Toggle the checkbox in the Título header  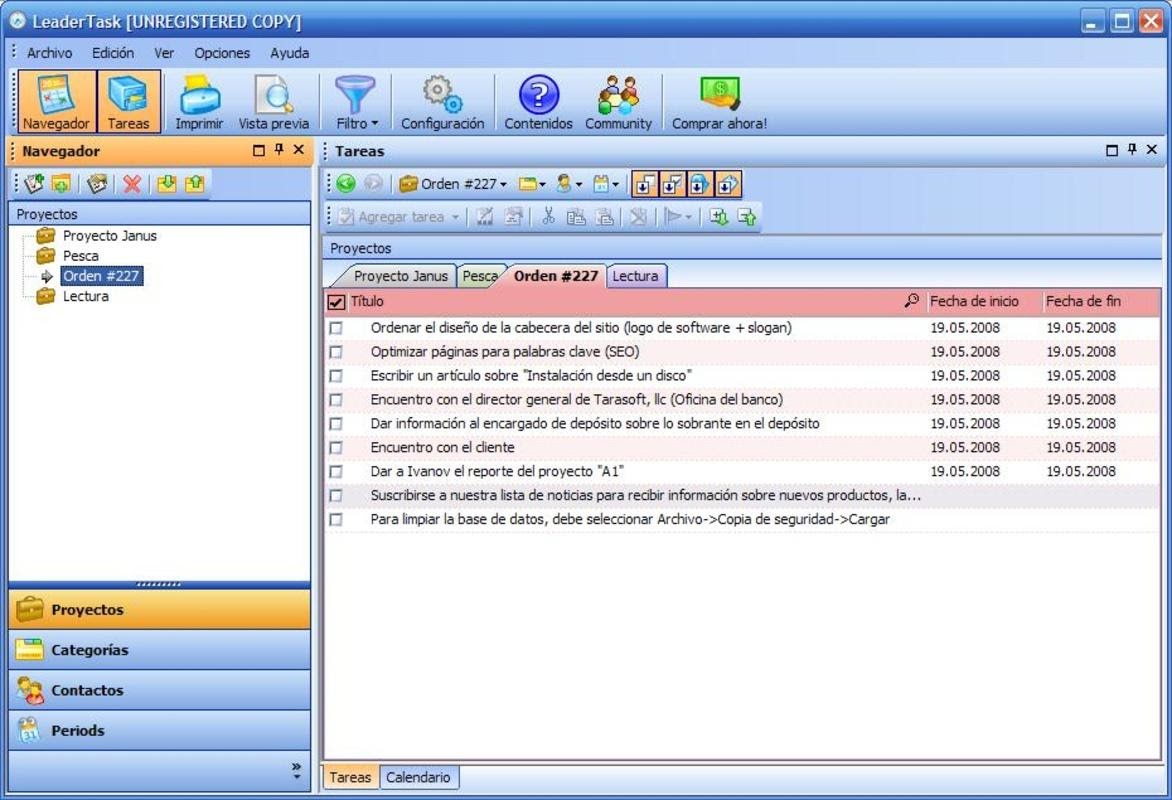pyautogui.click(x=336, y=302)
